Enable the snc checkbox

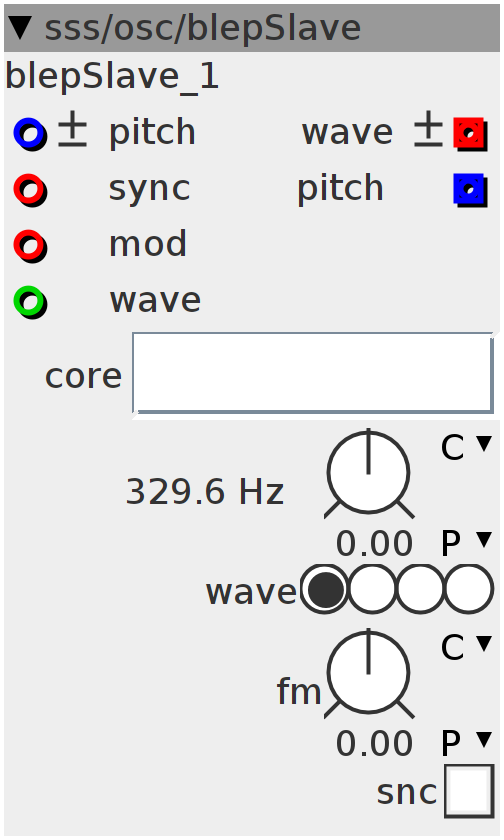[x=469, y=791]
